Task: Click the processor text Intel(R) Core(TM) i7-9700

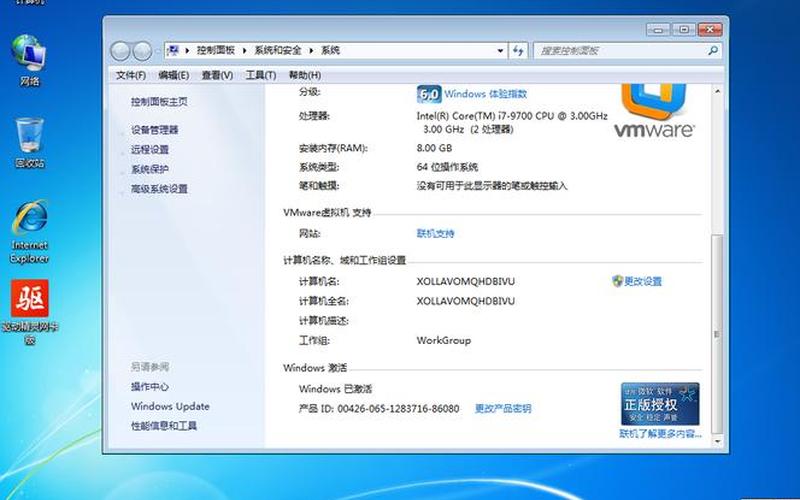Action: [512, 116]
